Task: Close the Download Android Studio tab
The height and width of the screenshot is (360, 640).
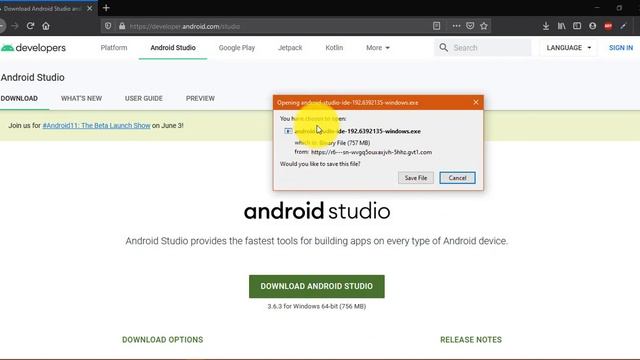Action: point(90,8)
